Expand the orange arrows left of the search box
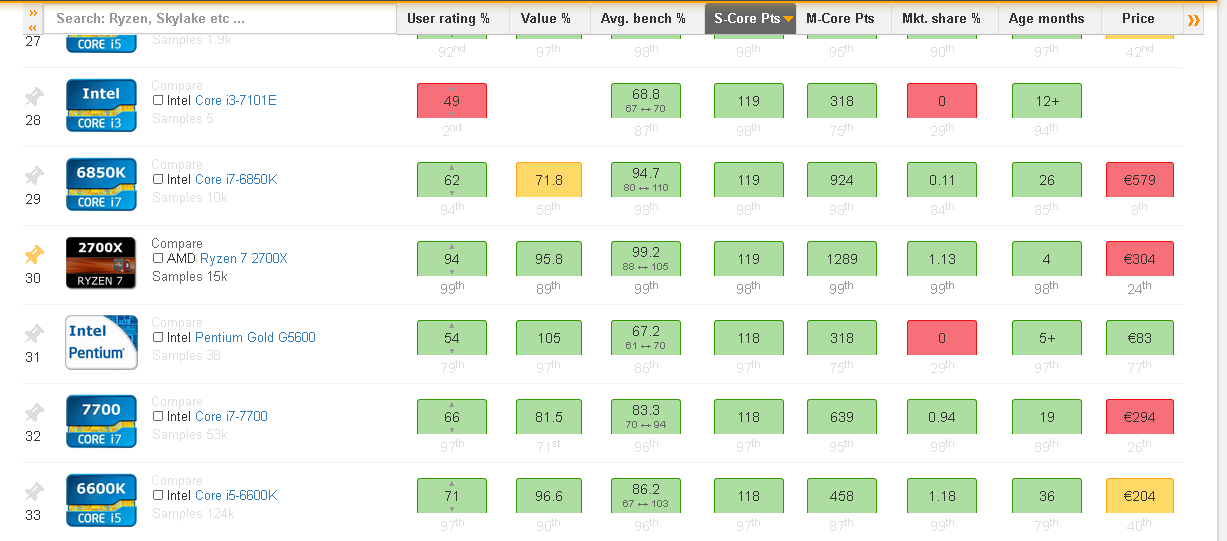The image size is (1227, 541). tap(33, 19)
